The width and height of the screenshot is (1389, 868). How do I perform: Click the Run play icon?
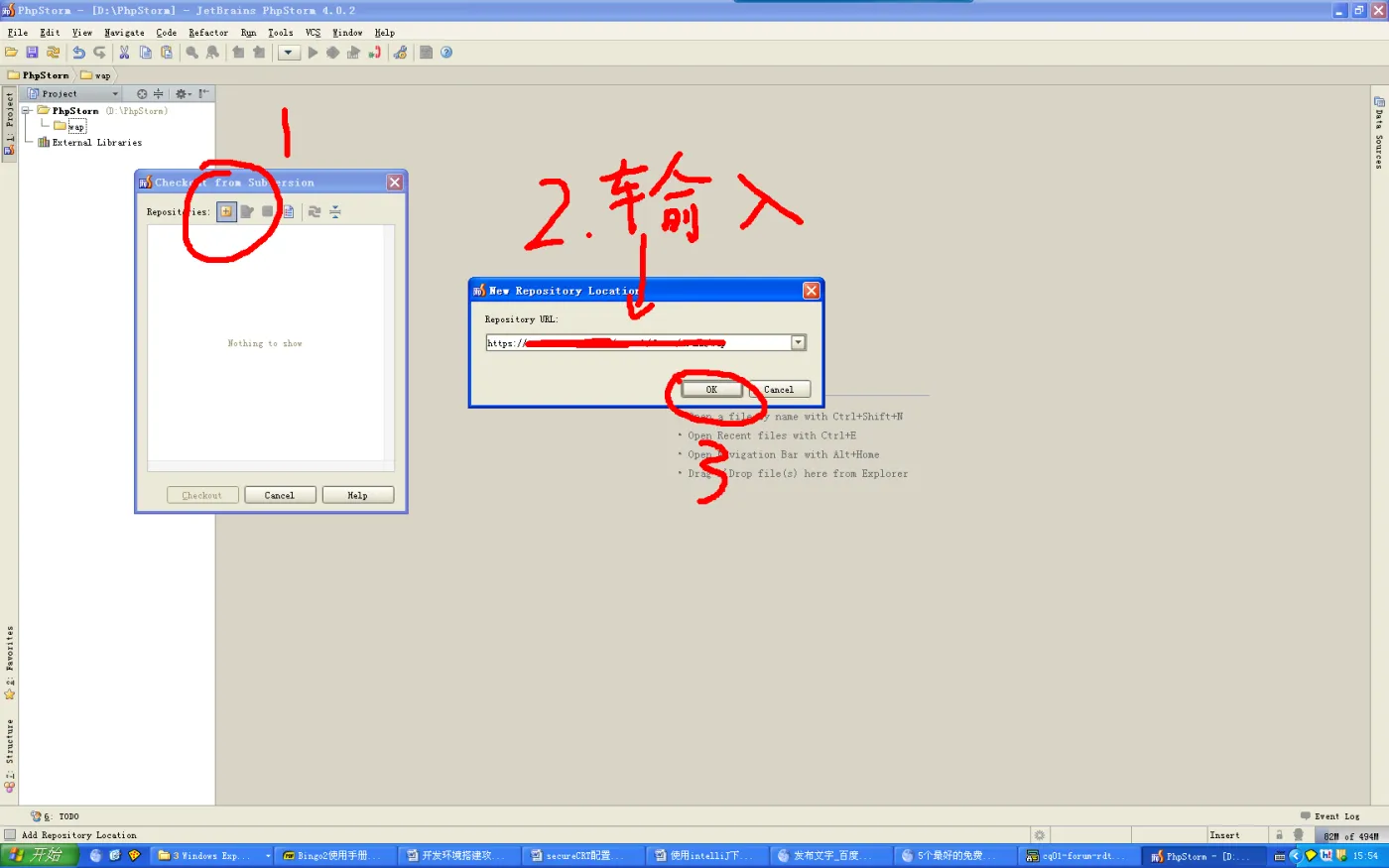click(x=313, y=53)
